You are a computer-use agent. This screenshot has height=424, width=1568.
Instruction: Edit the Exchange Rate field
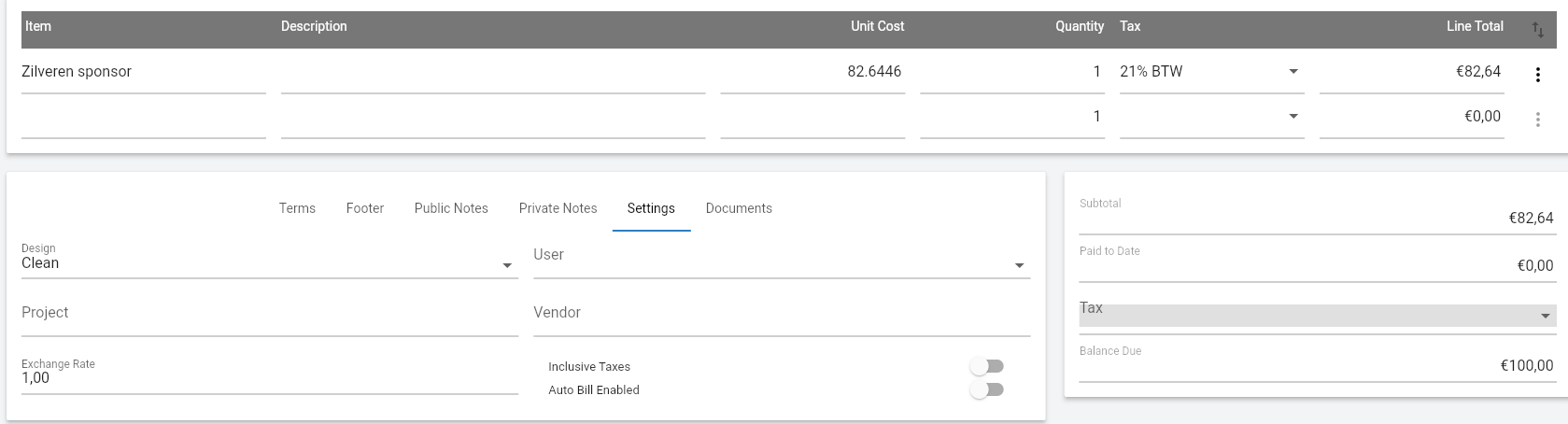point(269,374)
